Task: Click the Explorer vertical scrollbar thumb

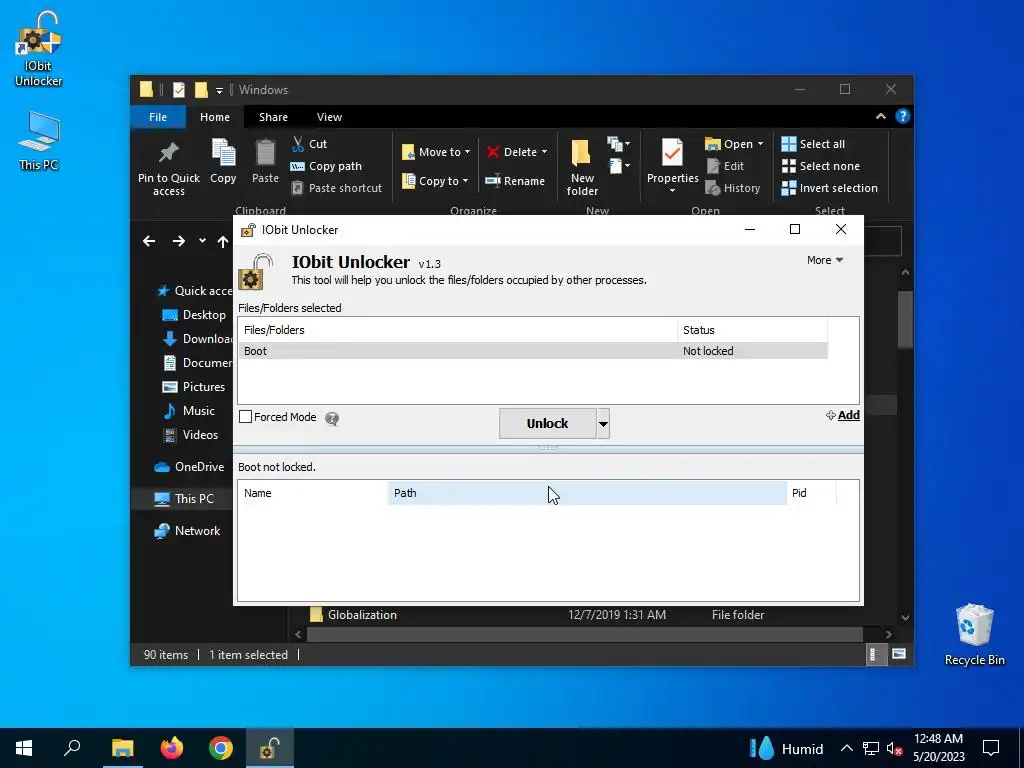Action: coord(904,320)
